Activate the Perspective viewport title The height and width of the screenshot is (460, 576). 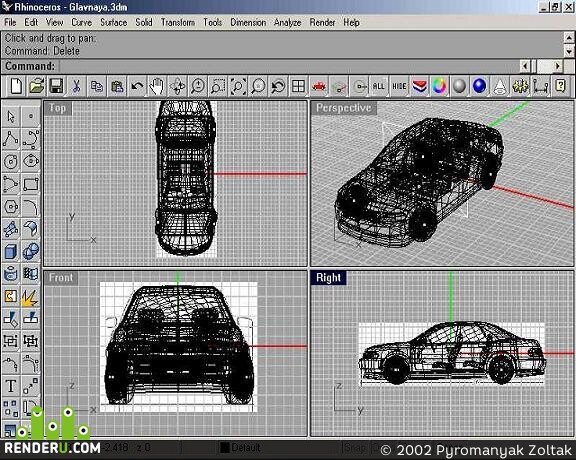click(343, 108)
